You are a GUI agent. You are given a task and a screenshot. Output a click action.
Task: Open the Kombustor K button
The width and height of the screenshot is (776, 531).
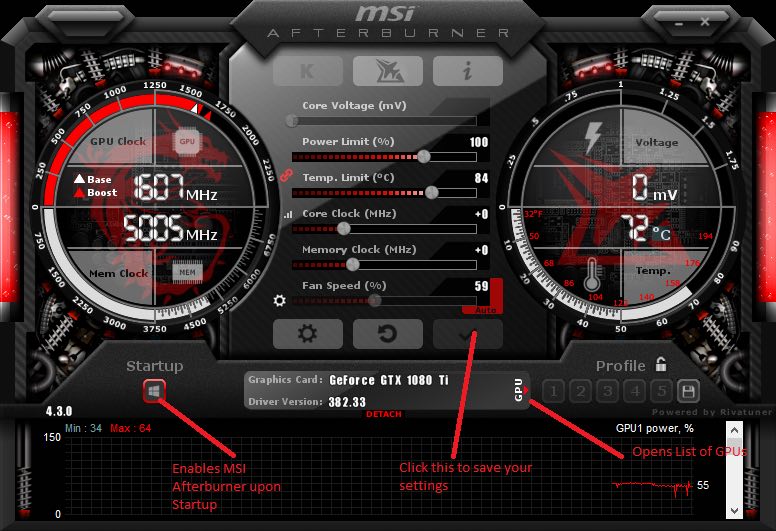tap(308, 71)
